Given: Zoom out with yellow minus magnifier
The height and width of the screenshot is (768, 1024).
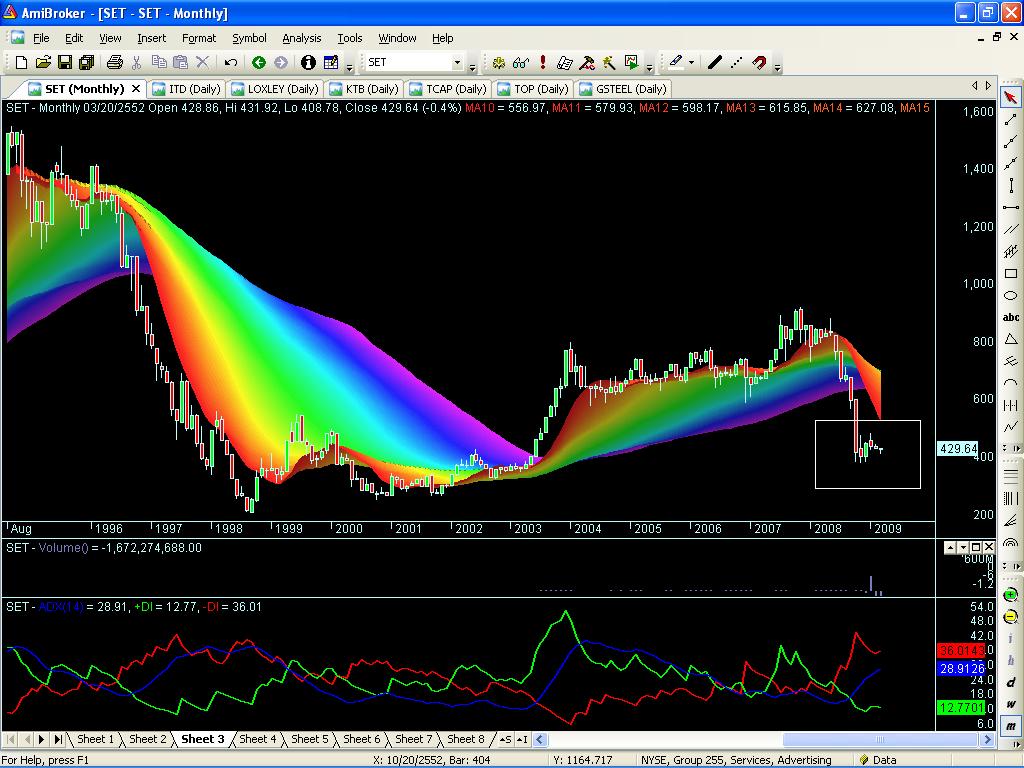Looking at the screenshot, I should click(1011, 616).
